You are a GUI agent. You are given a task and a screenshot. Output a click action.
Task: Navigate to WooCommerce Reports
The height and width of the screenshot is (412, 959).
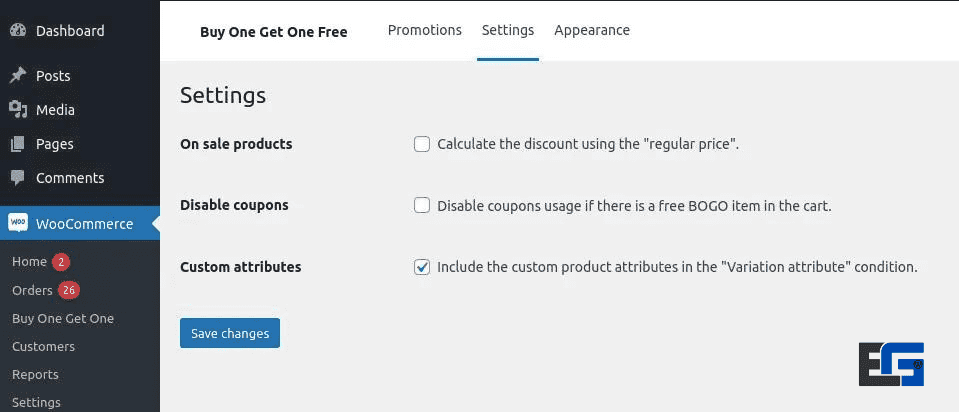click(x=35, y=375)
